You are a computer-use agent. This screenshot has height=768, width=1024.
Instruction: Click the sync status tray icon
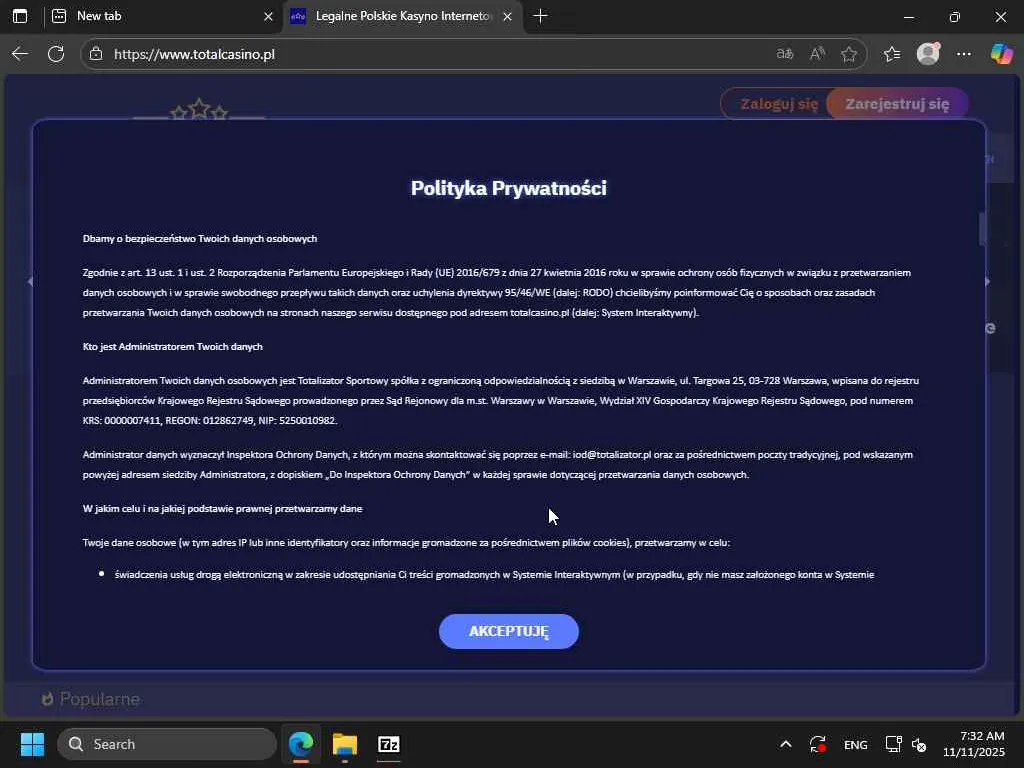click(818, 744)
